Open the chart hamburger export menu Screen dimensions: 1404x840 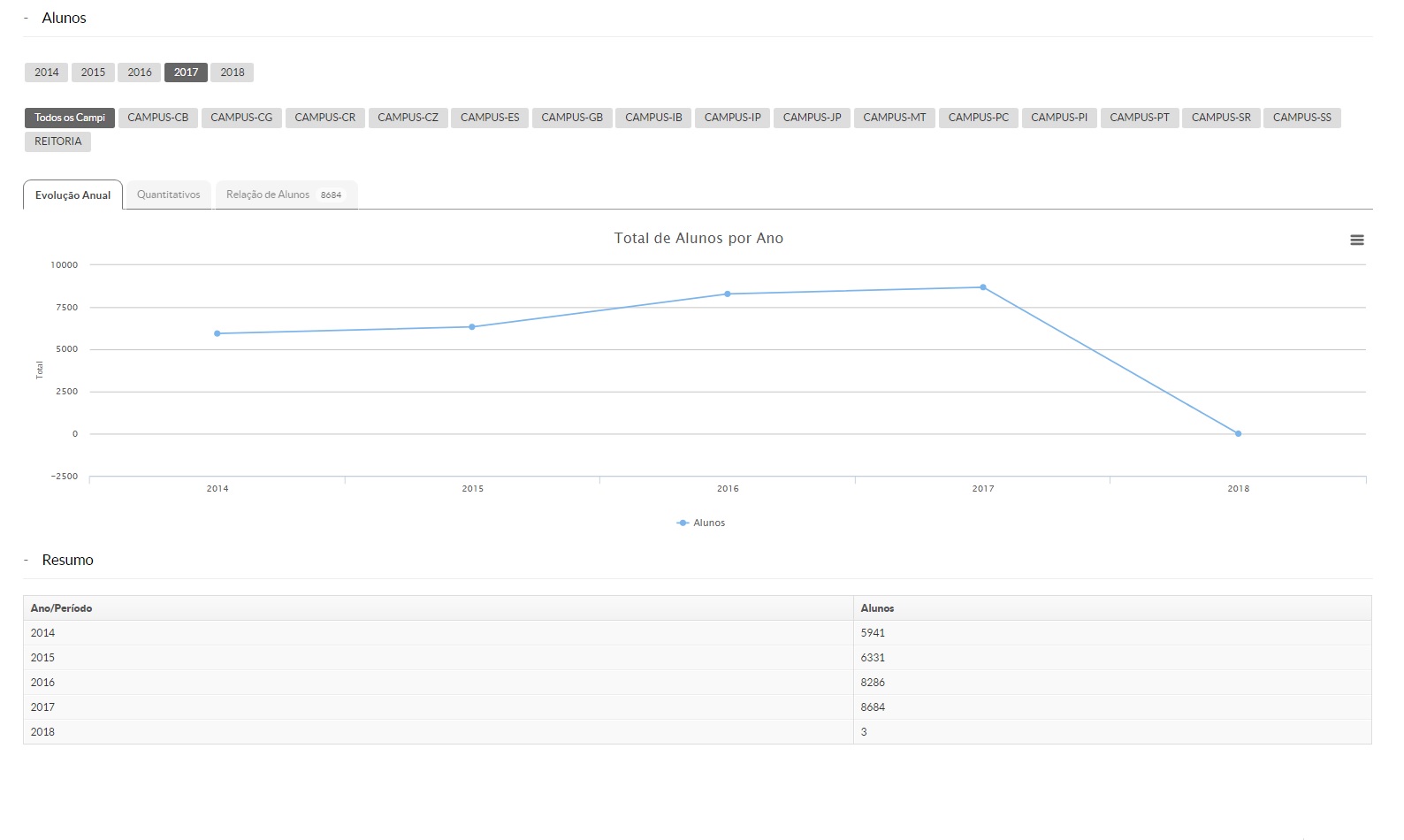pos(1356,241)
